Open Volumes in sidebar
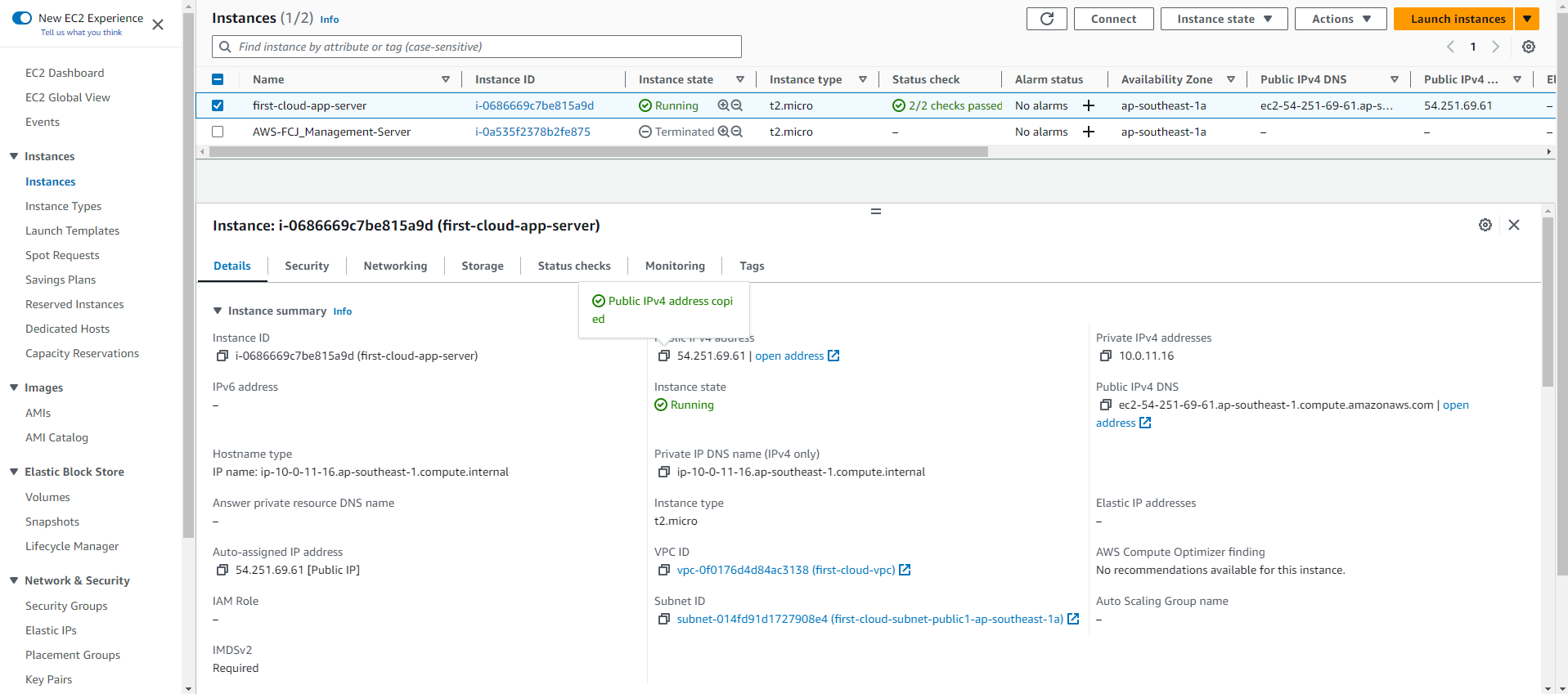The image size is (1568, 694). (x=47, y=497)
